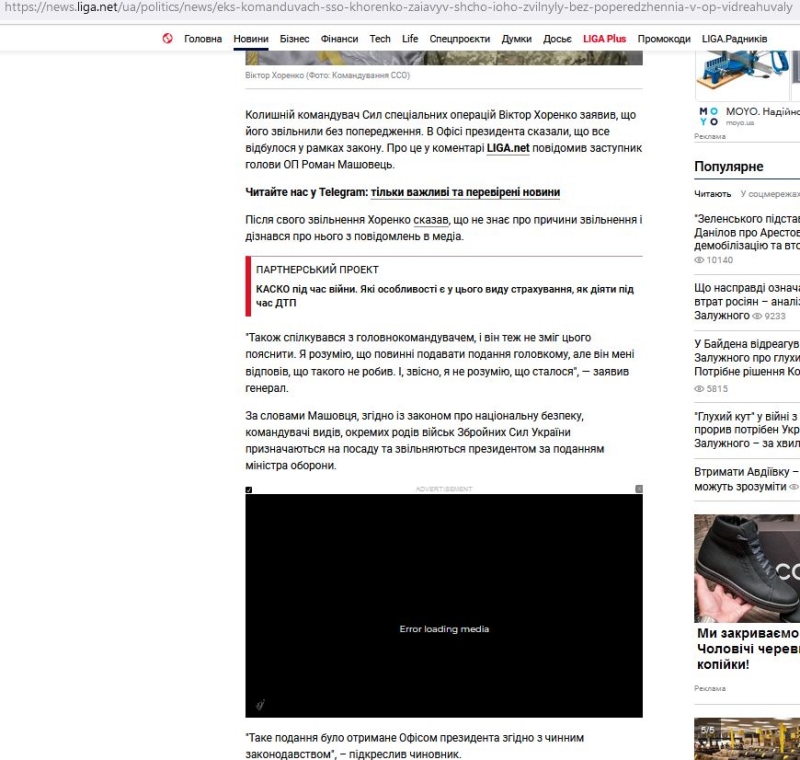The width and height of the screenshot is (800, 760).
Task: Switch to the Читають popular tab
Action: click(712, 194)
